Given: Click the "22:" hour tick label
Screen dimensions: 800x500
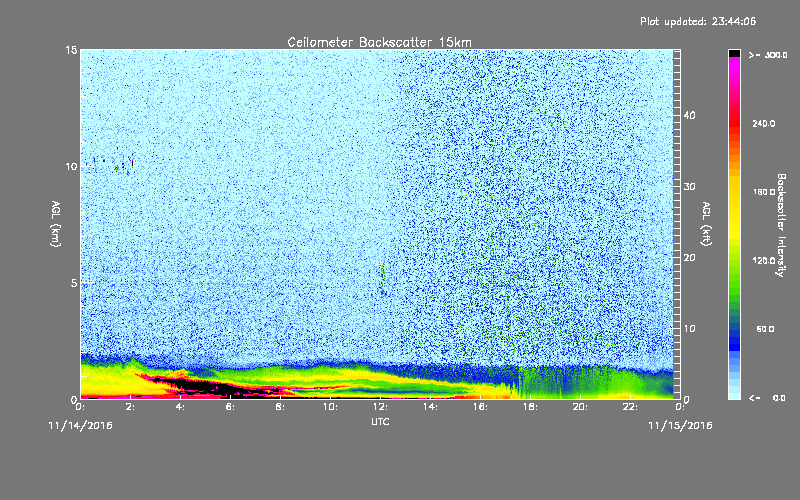Looking at the screenshot, I should pyautogui.click(x=630, y=407).
